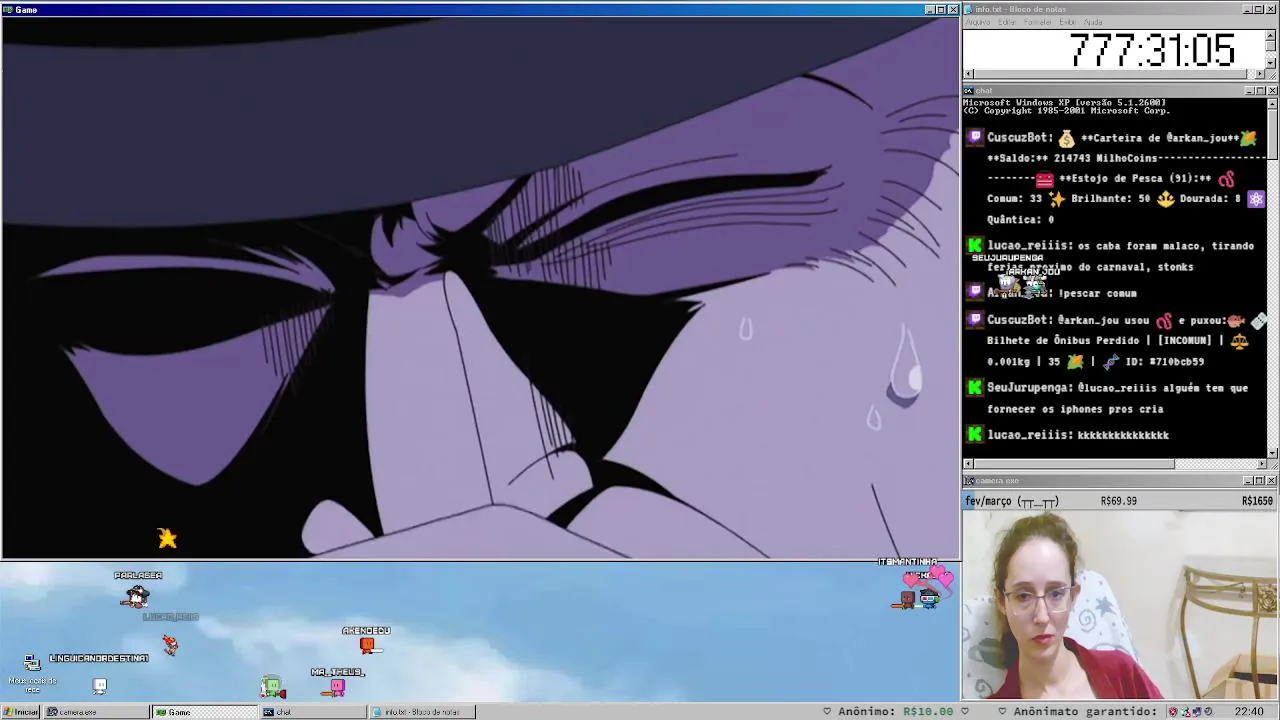This screenshot has width=1280, height=720.
Task: Click CuscuzBot's purple badge in the top message
Action: coord(975,137)
